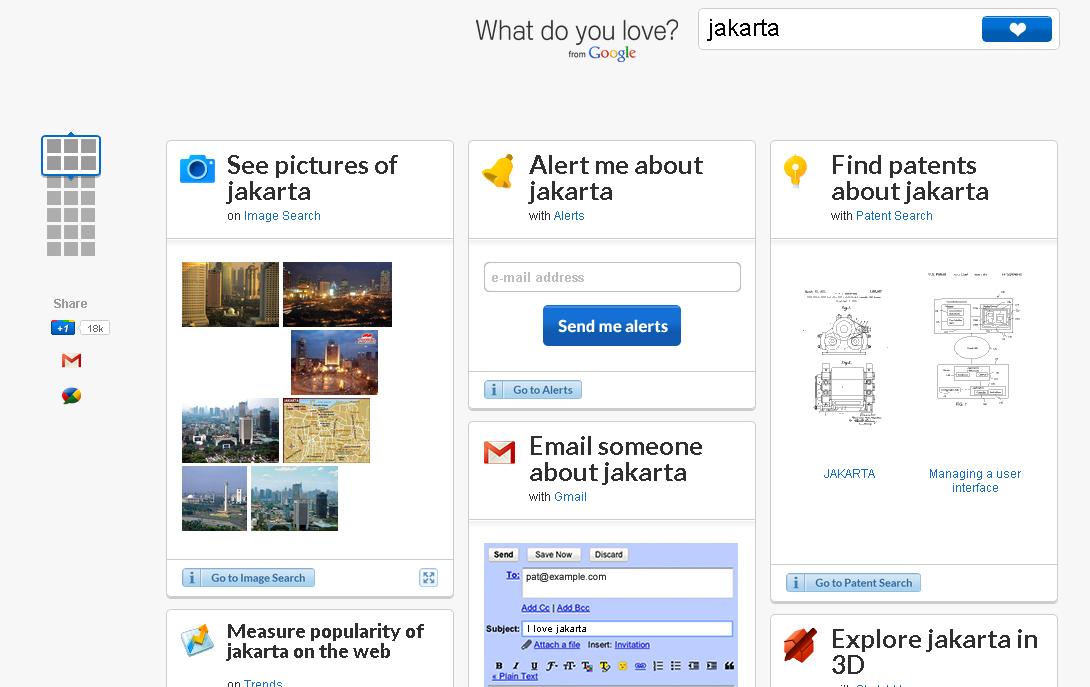Screen dimensions: 1090x687
Task: Click the bell icon in Alerts card
Action: [498, 171]
